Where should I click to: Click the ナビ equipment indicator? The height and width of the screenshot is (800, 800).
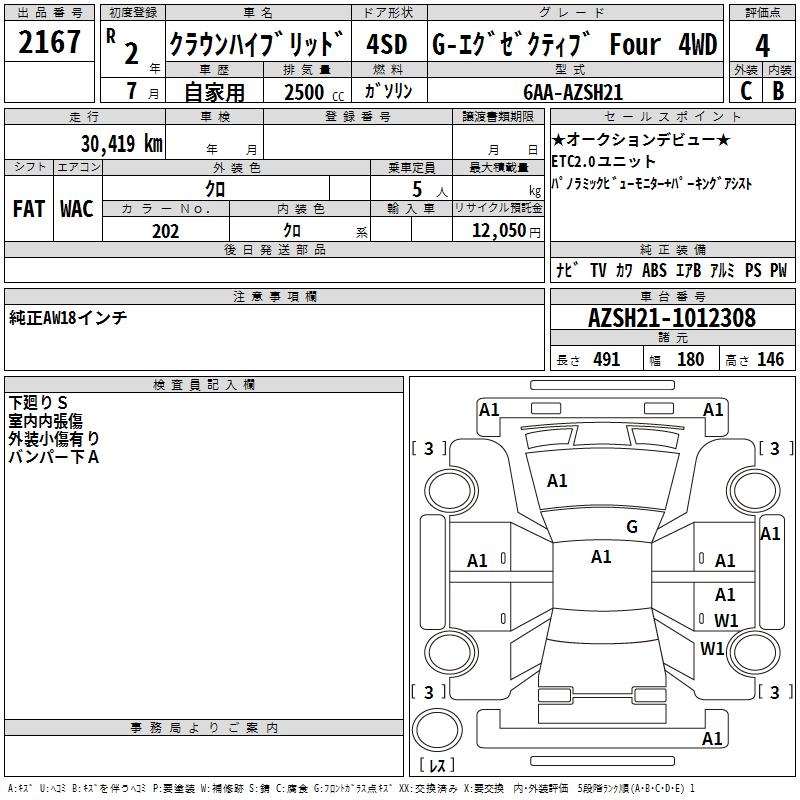[x=565, y=271]
